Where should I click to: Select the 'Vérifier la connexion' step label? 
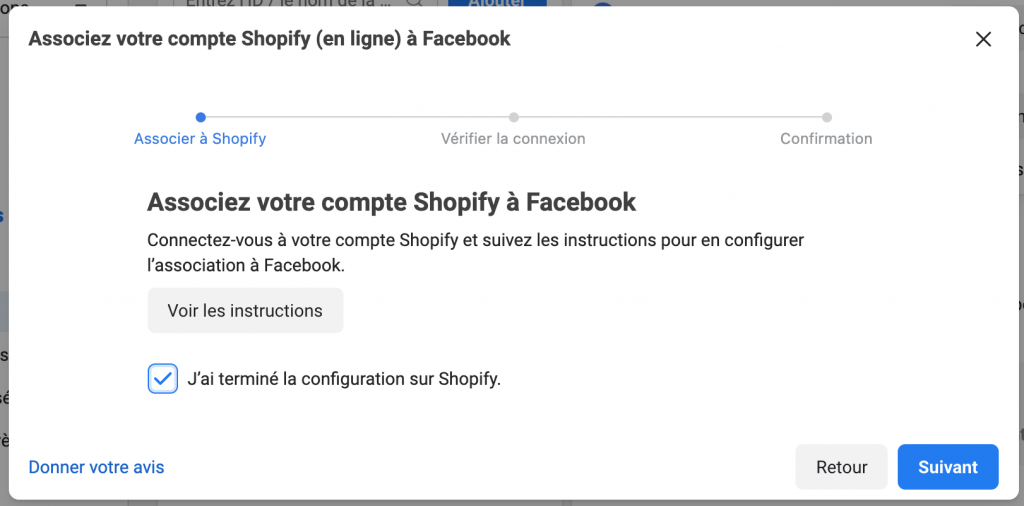coord(513,139)
